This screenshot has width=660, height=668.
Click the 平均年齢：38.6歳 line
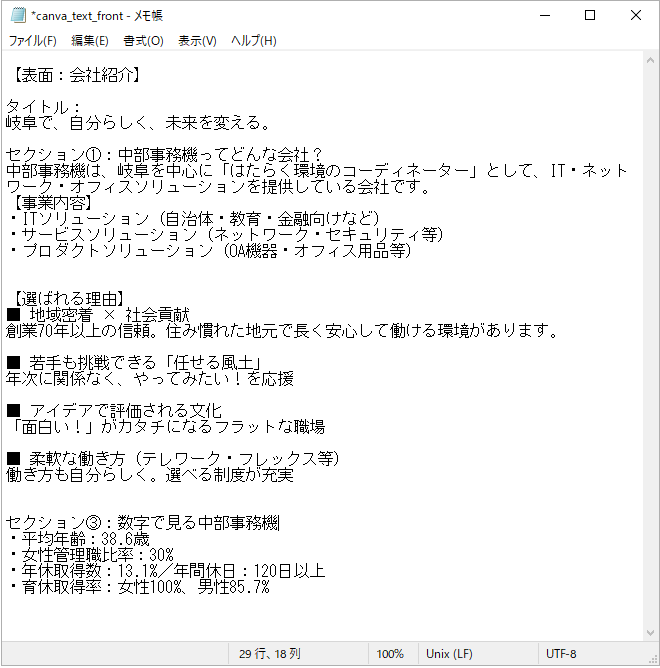pos(78,538)
